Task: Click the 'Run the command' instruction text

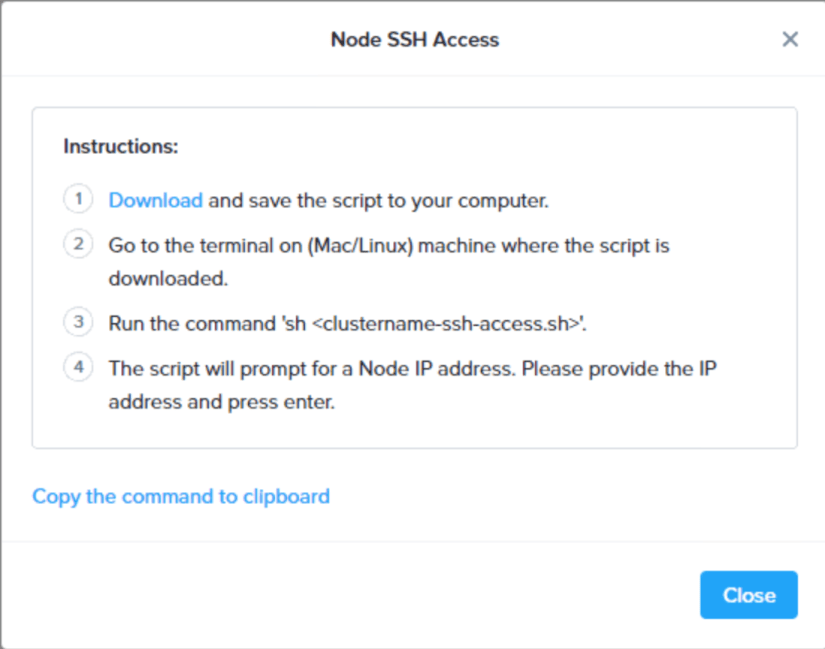Action: 190,323
